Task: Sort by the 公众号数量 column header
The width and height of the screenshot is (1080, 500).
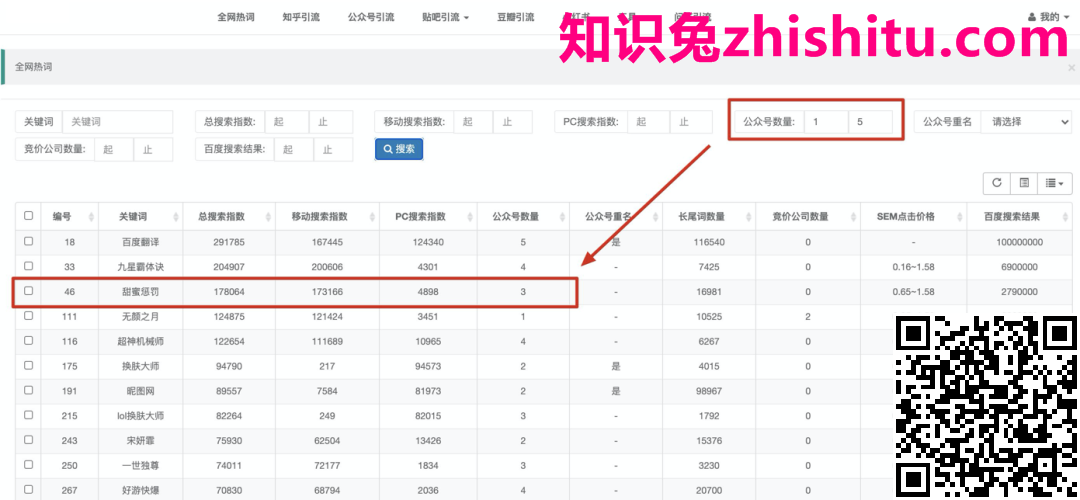Action: tap(523, 216)
